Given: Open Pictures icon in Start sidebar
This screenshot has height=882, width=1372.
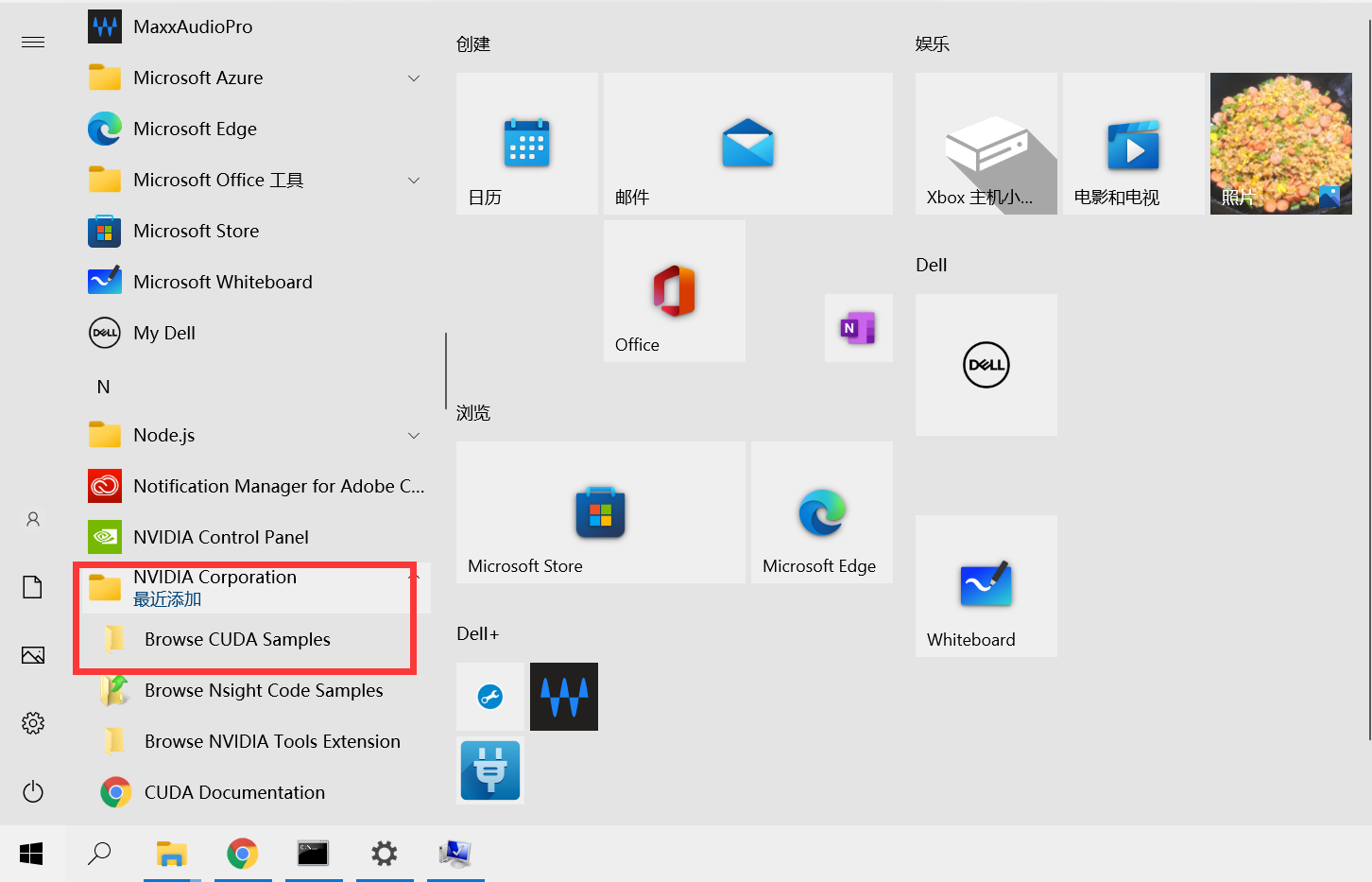Looking at the screenshot, I should click(33, 655).
